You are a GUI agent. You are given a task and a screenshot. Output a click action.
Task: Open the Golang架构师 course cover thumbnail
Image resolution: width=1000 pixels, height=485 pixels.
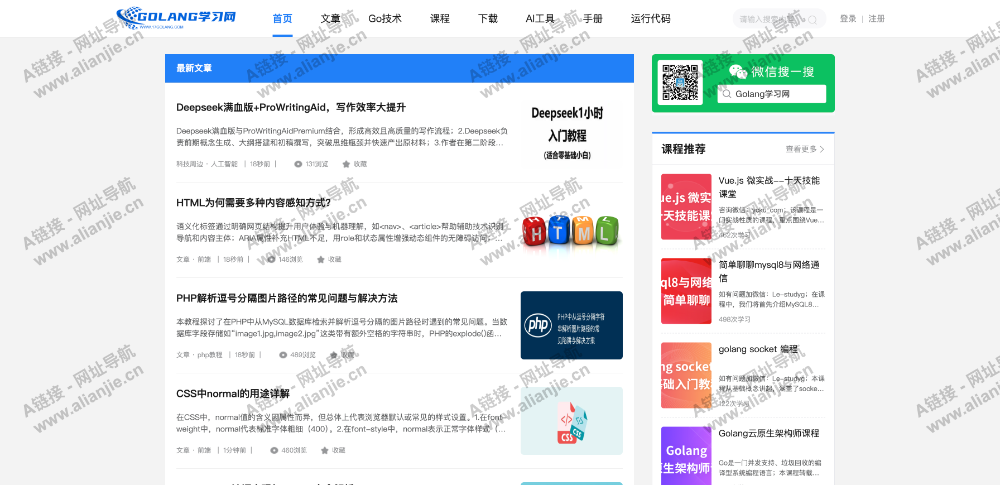pos(686,456)
